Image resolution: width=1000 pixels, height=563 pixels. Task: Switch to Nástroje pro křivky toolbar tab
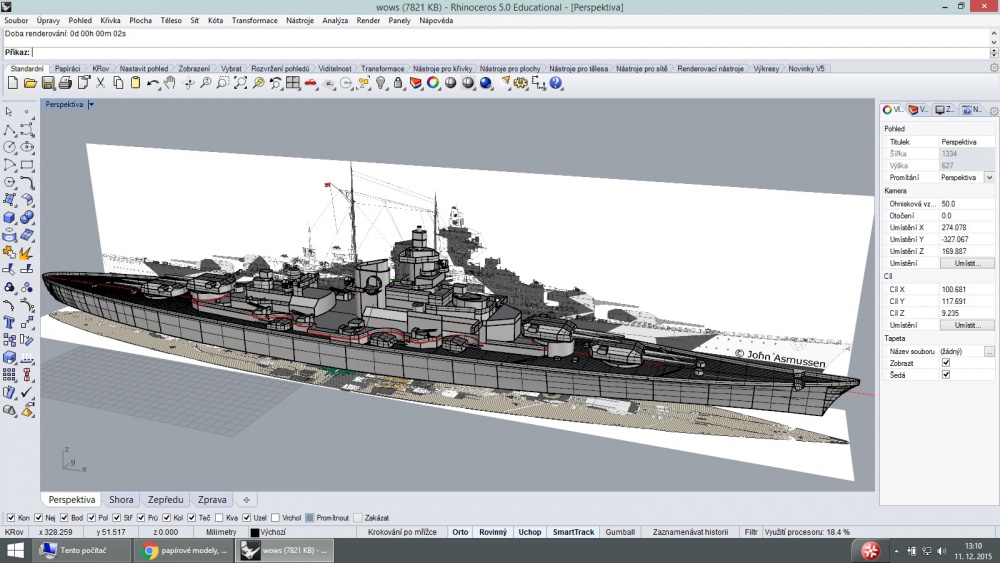(442, 68)
